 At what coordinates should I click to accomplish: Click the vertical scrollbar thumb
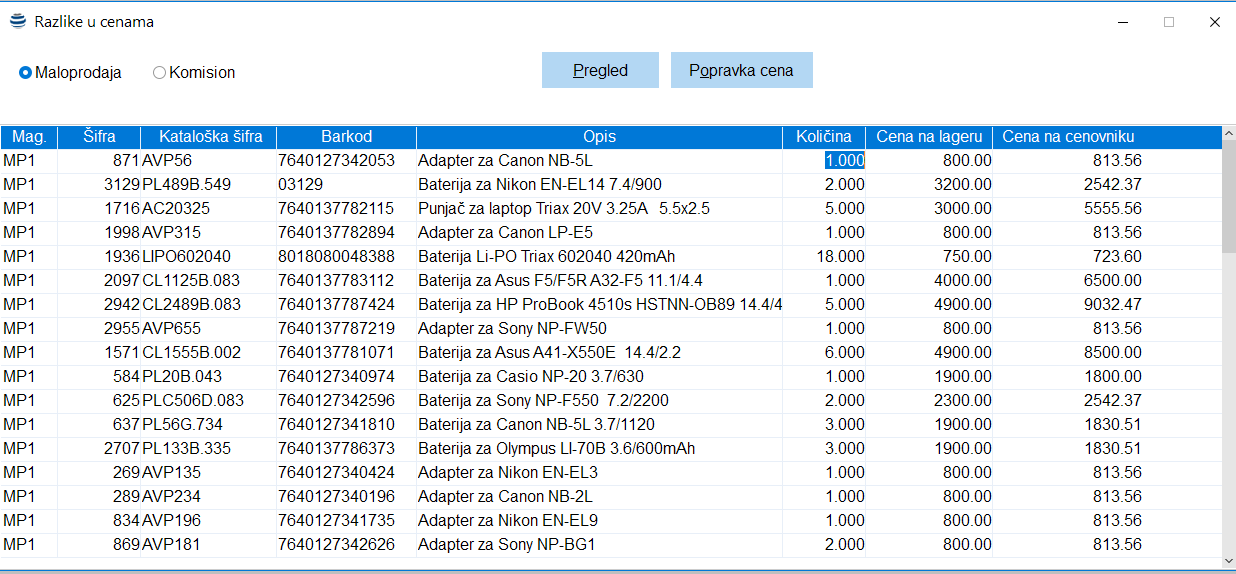[x=1228, y=200]
